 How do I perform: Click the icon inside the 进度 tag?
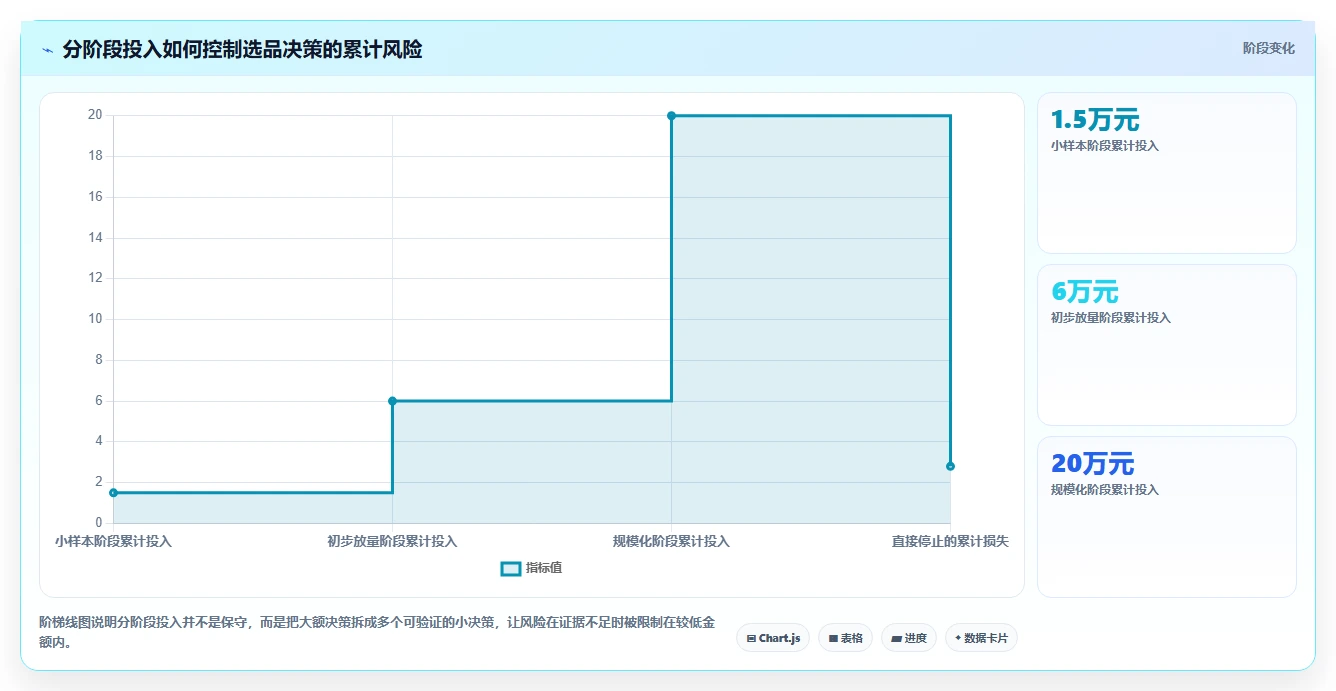coord(896,638)
